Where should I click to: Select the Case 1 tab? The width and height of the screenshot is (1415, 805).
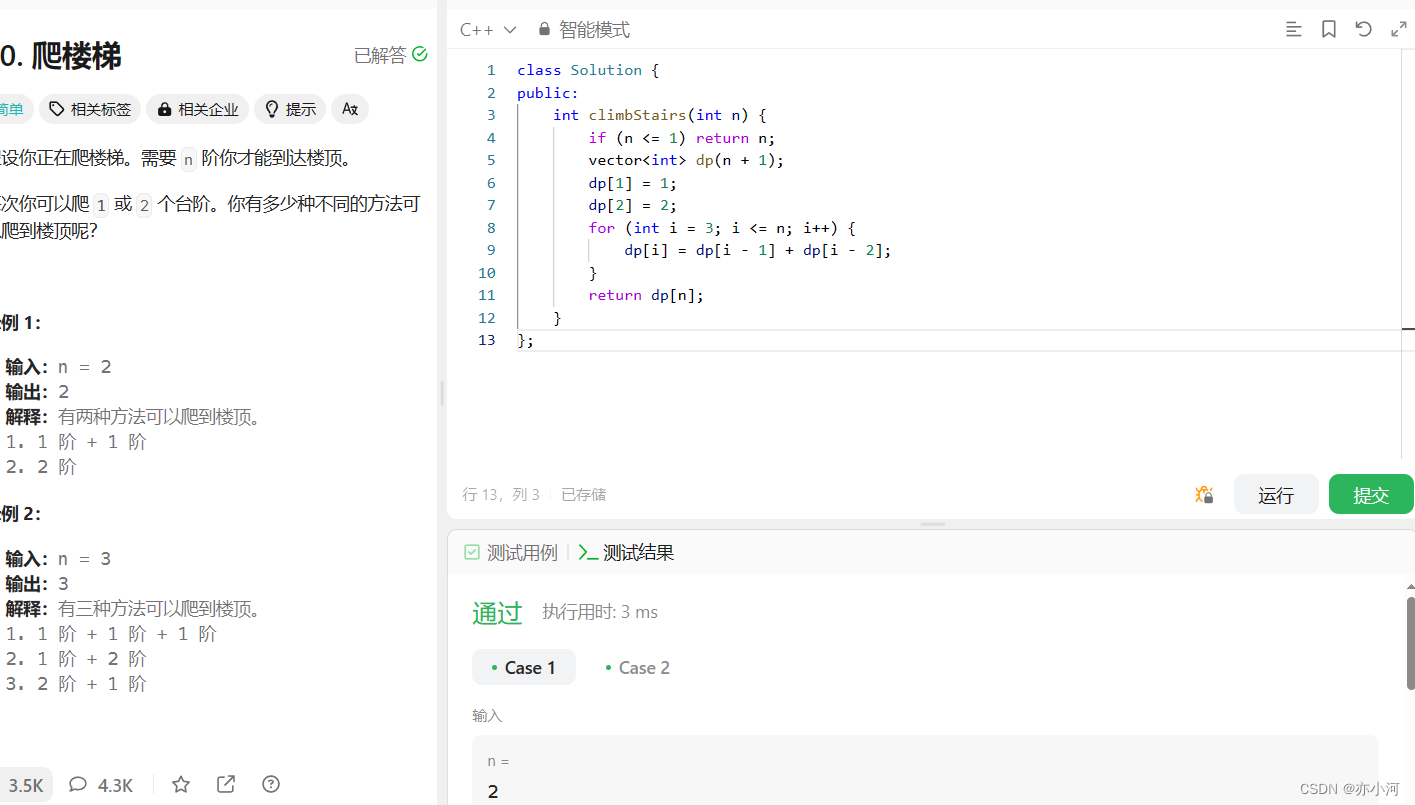[523, 667]
